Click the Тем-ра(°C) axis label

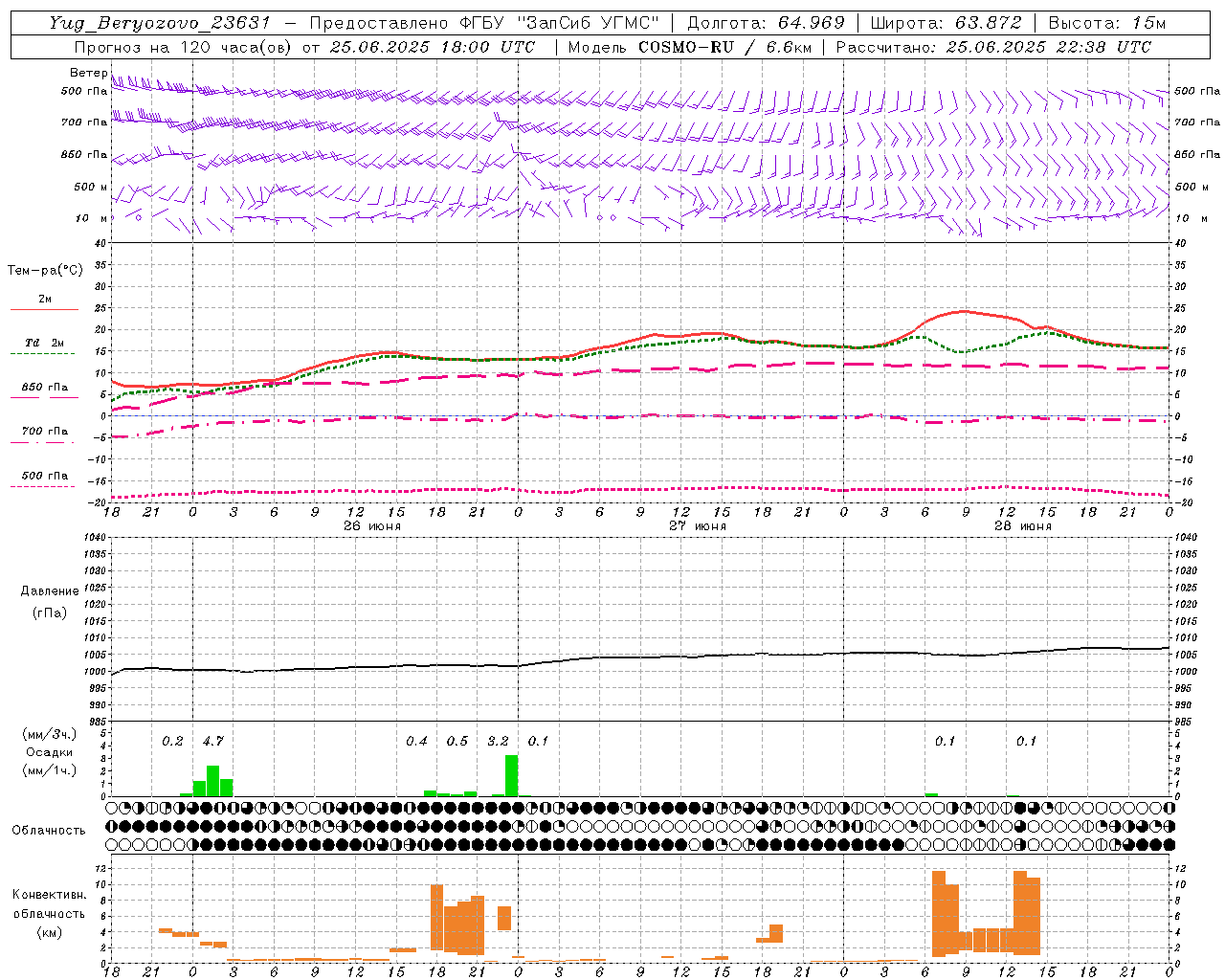click(45, 271)
